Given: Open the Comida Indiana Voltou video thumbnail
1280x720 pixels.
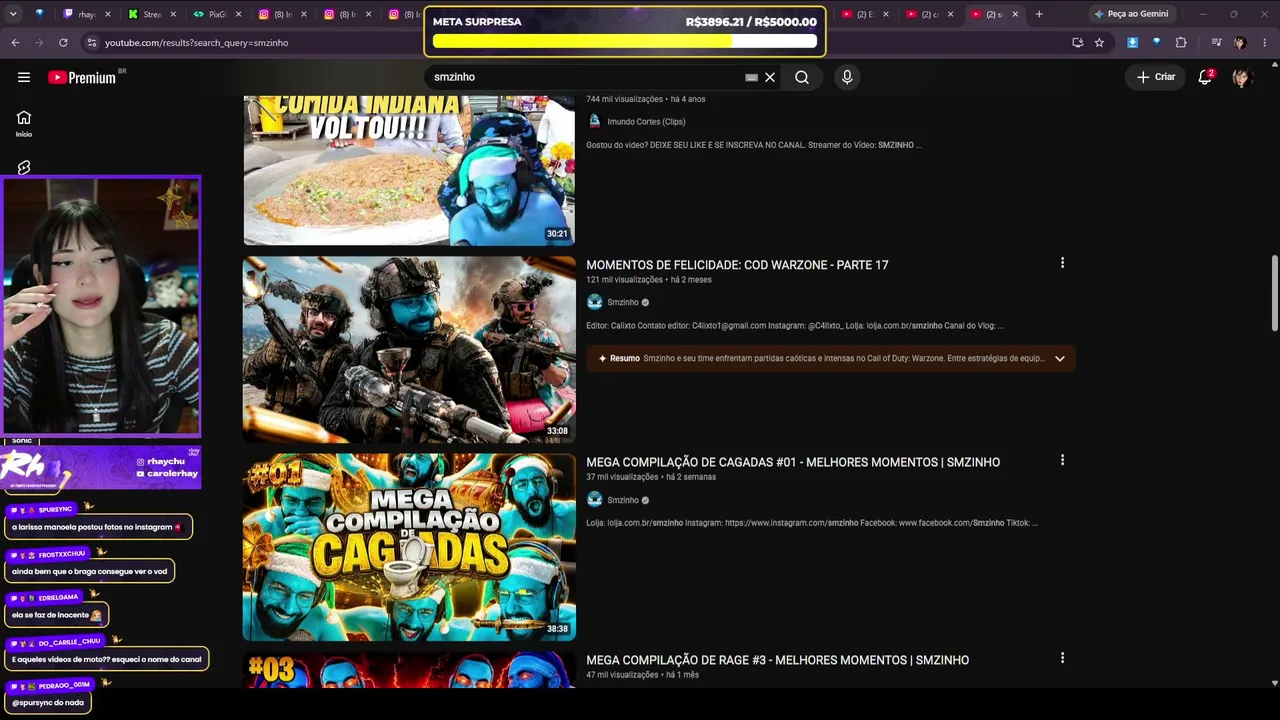Looking at the screenshot, I should [x=409, y=170].
